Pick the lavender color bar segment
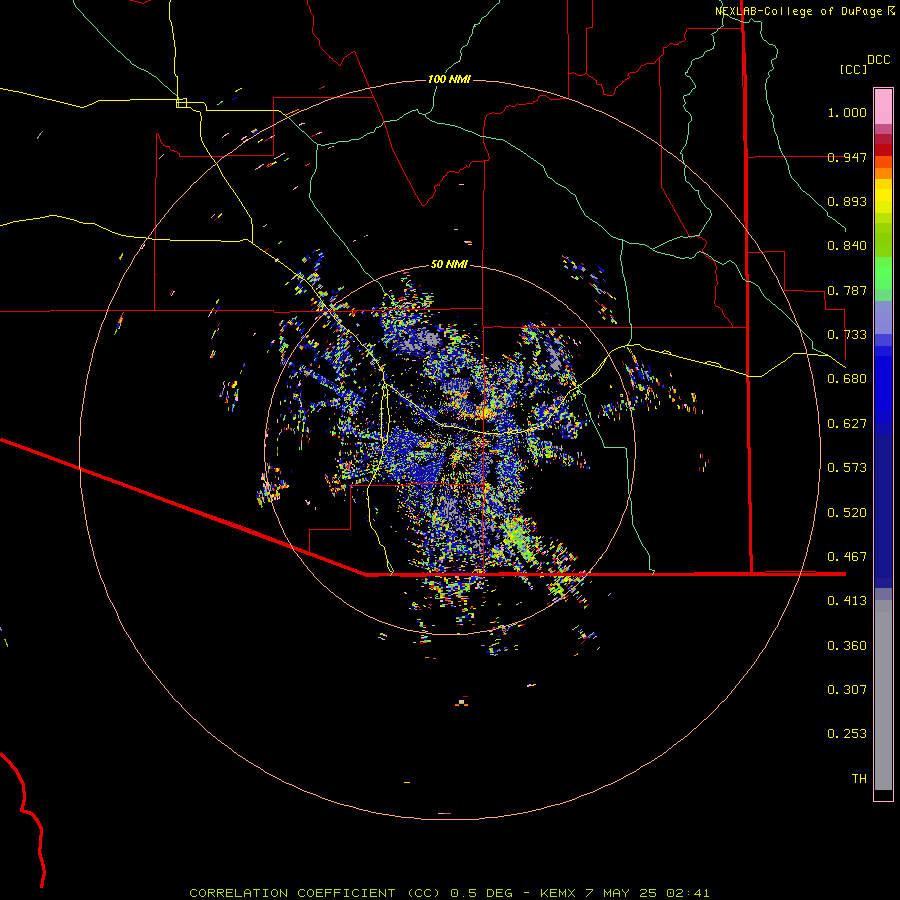This screenshot has height=900, width=900. tap(883, 317)
